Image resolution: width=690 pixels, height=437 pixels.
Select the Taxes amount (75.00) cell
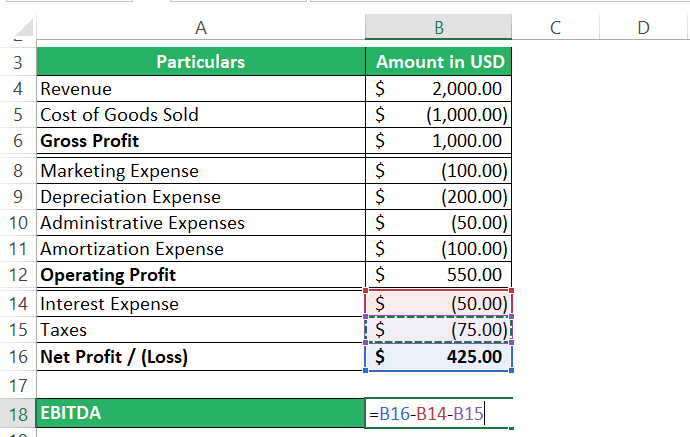click(x=440, y=330)
